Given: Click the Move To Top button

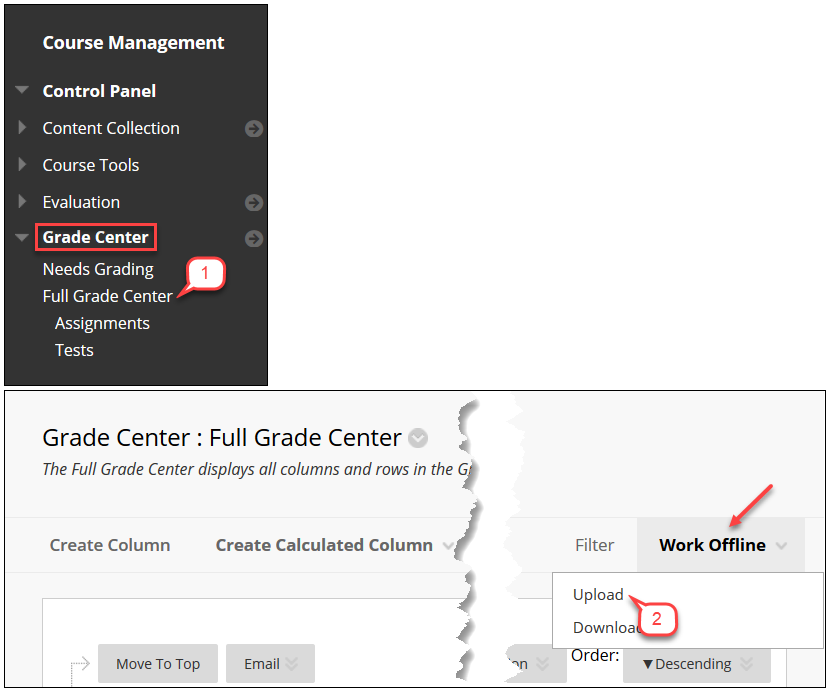Looking at the screenshot, I should click(158, 664).
